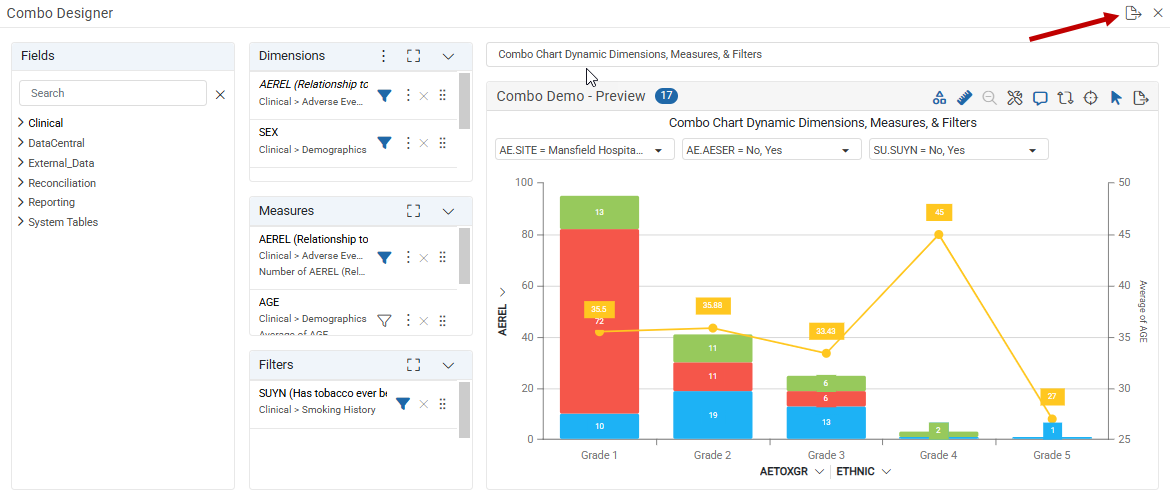Open options menu for AEREL in Measures
This screenshot has width=1170, height=491.
point(407,257)
